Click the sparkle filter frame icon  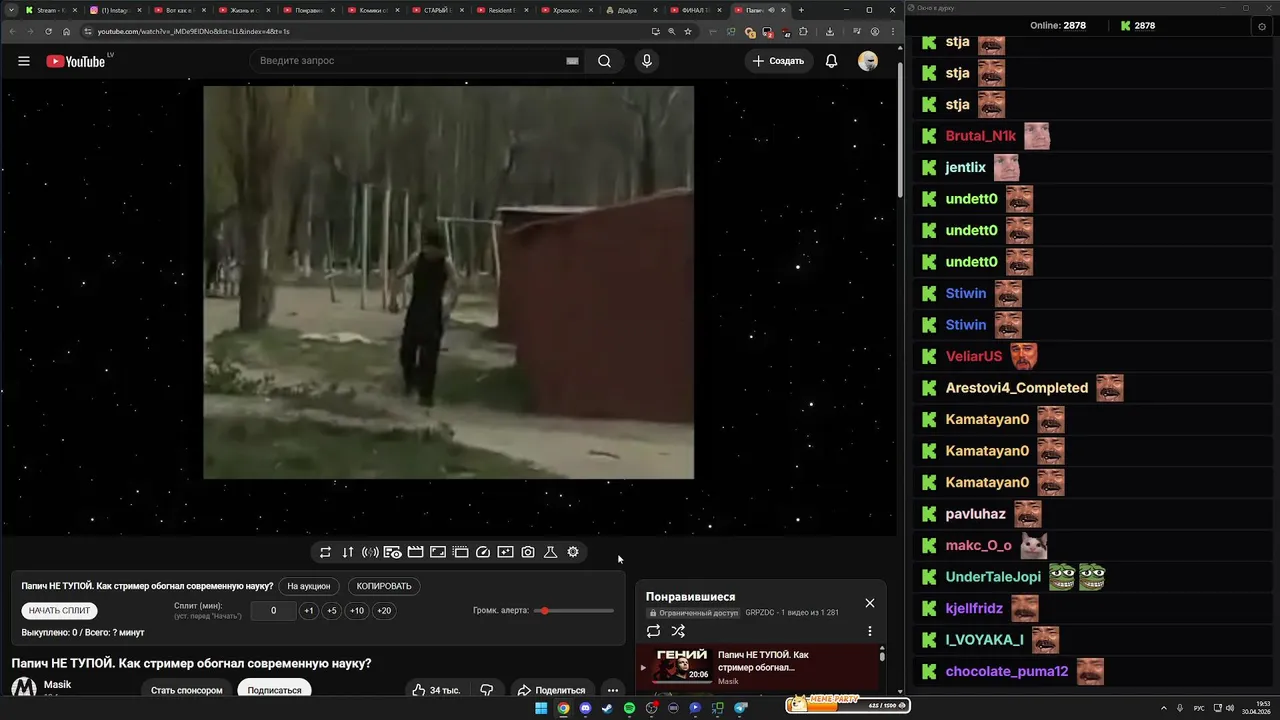tap(505, 552)
